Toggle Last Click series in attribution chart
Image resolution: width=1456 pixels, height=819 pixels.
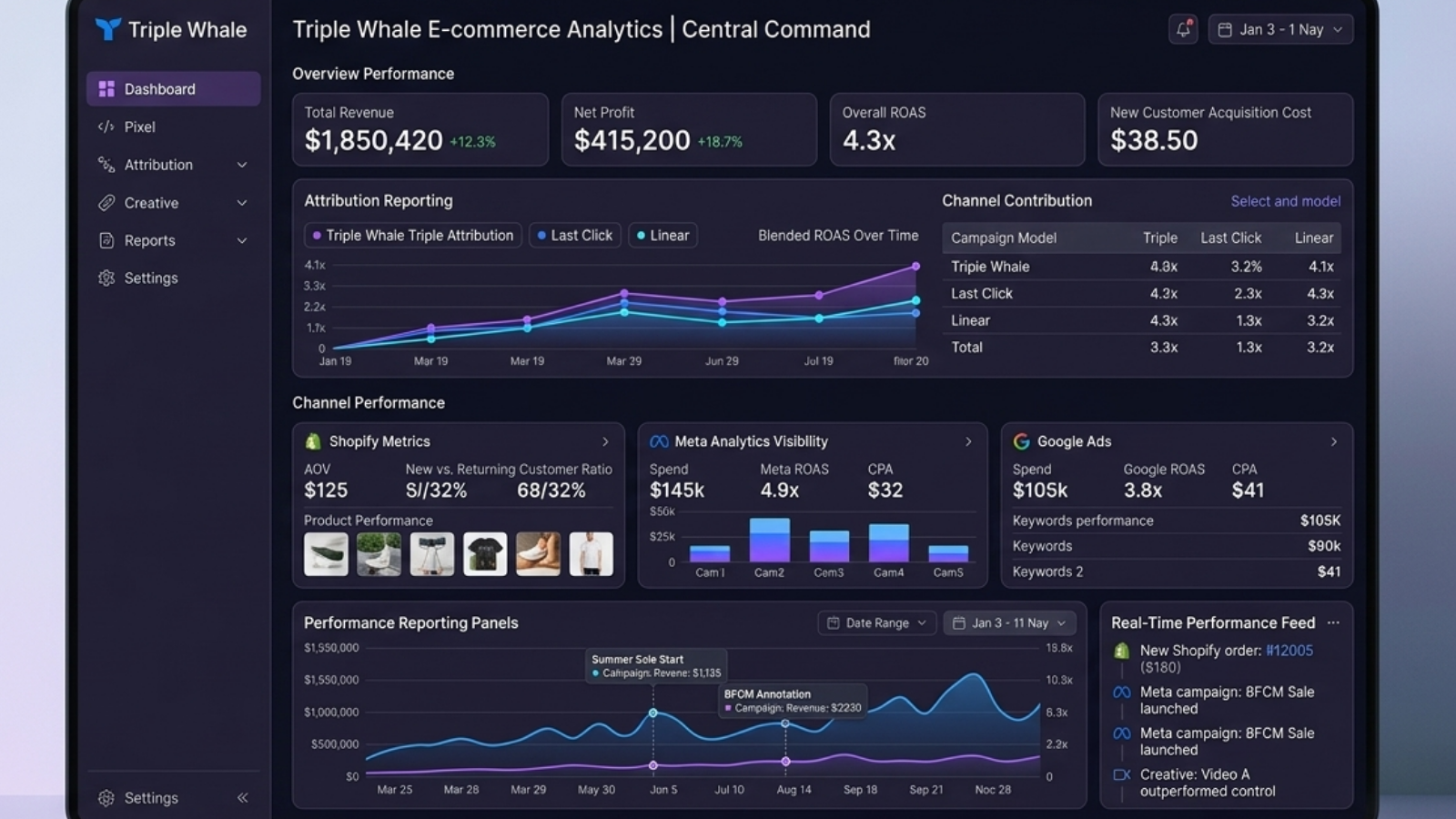point(575,235)
